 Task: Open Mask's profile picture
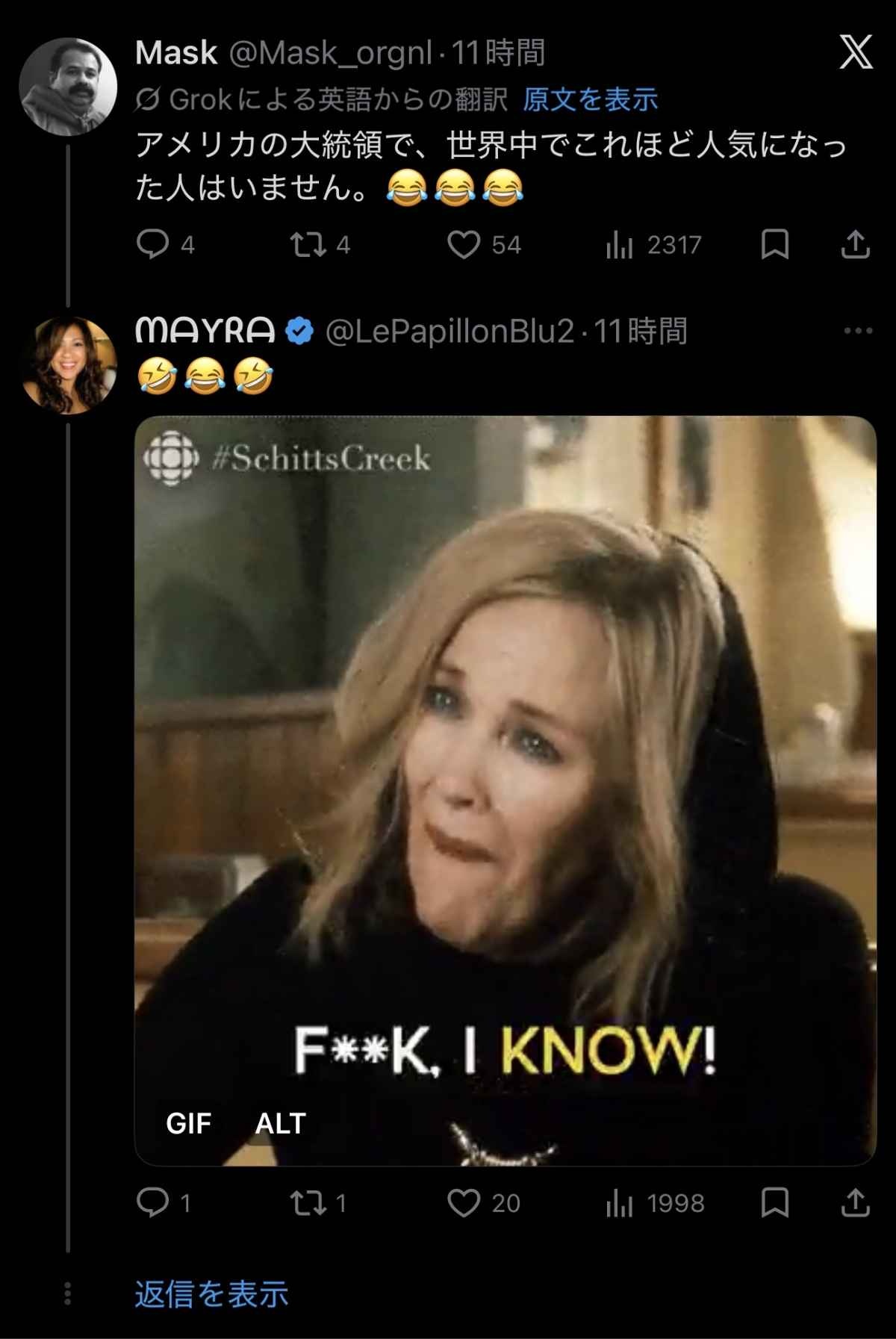(68, 86)
